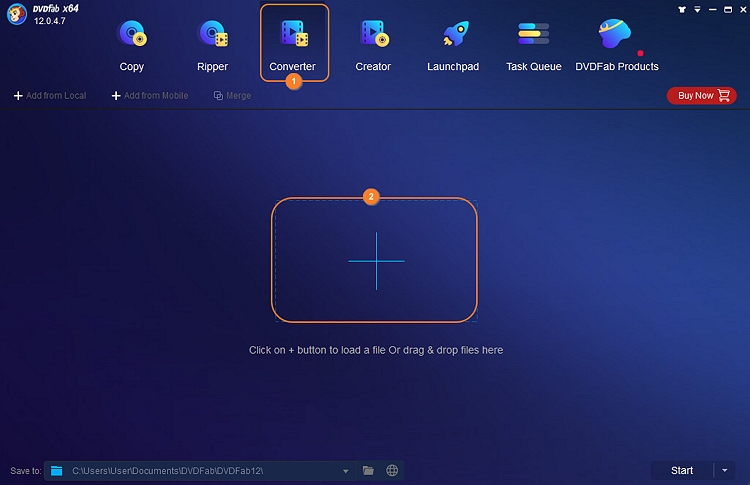This screenshot has height=485, width=750.
Task: Click the Merge button
Action: point(232,96)
